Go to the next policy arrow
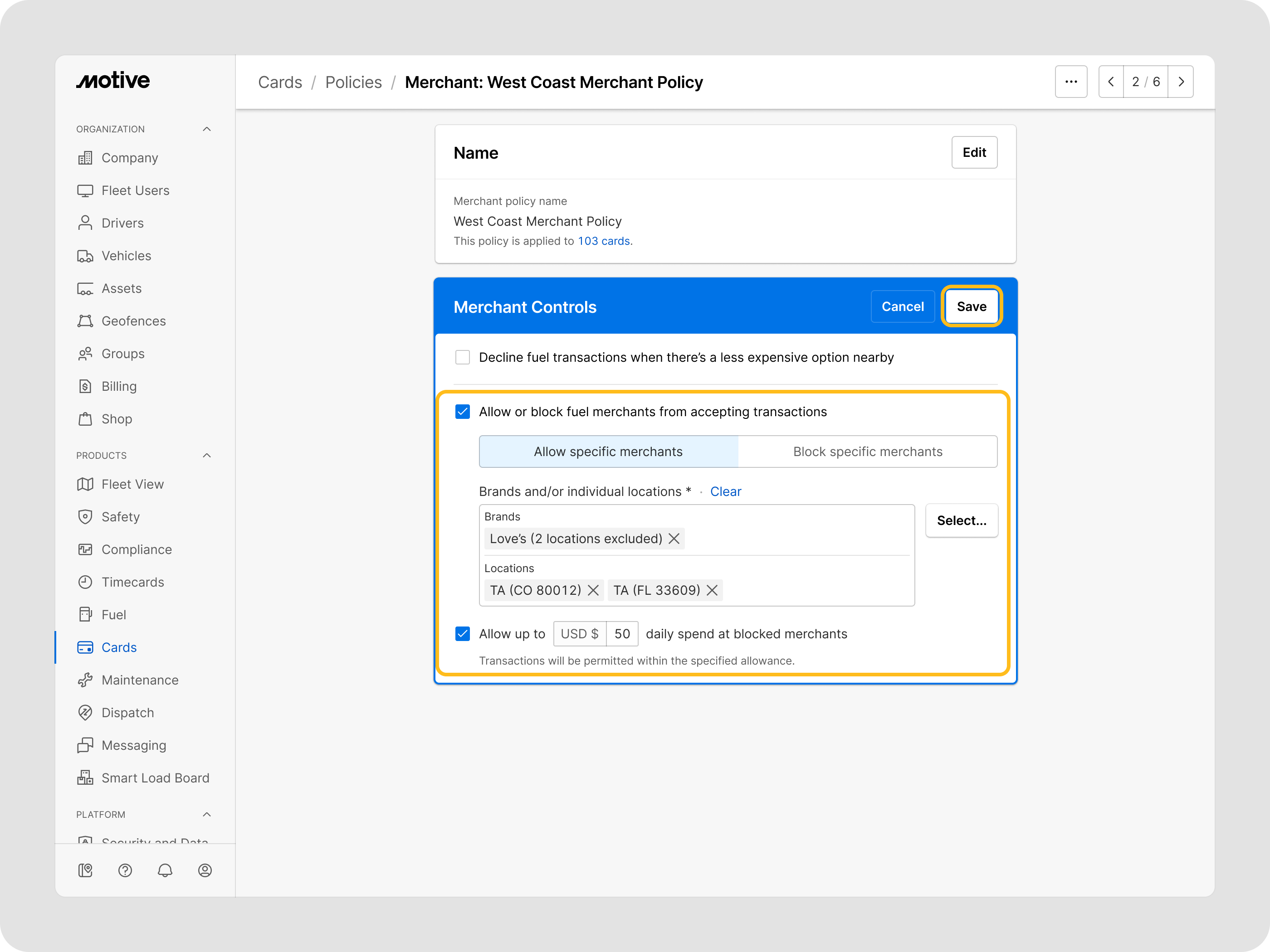Screen dimensions: 1270x952 [x=1181, y=82]
